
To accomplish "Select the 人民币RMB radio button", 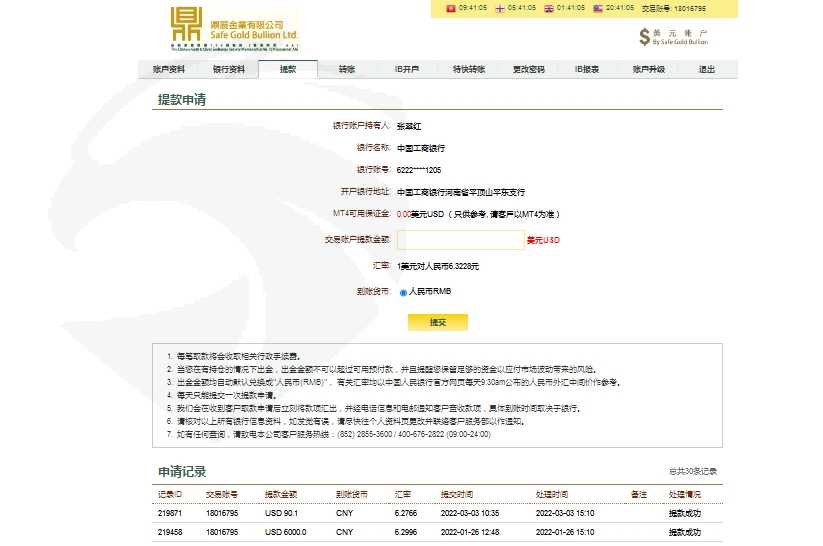I will [x=403, y=292].
